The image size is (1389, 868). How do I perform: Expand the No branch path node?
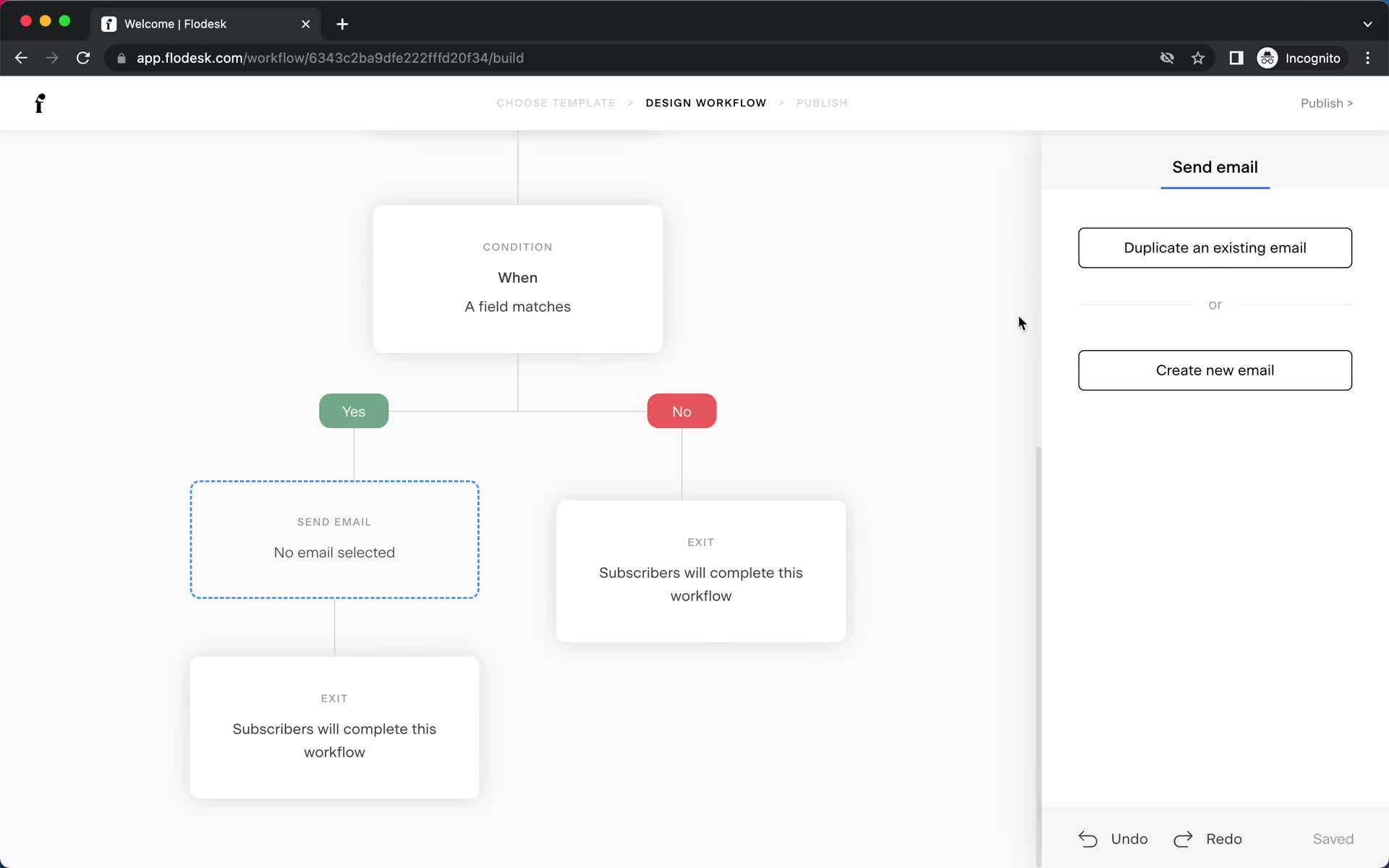point(682,411)
